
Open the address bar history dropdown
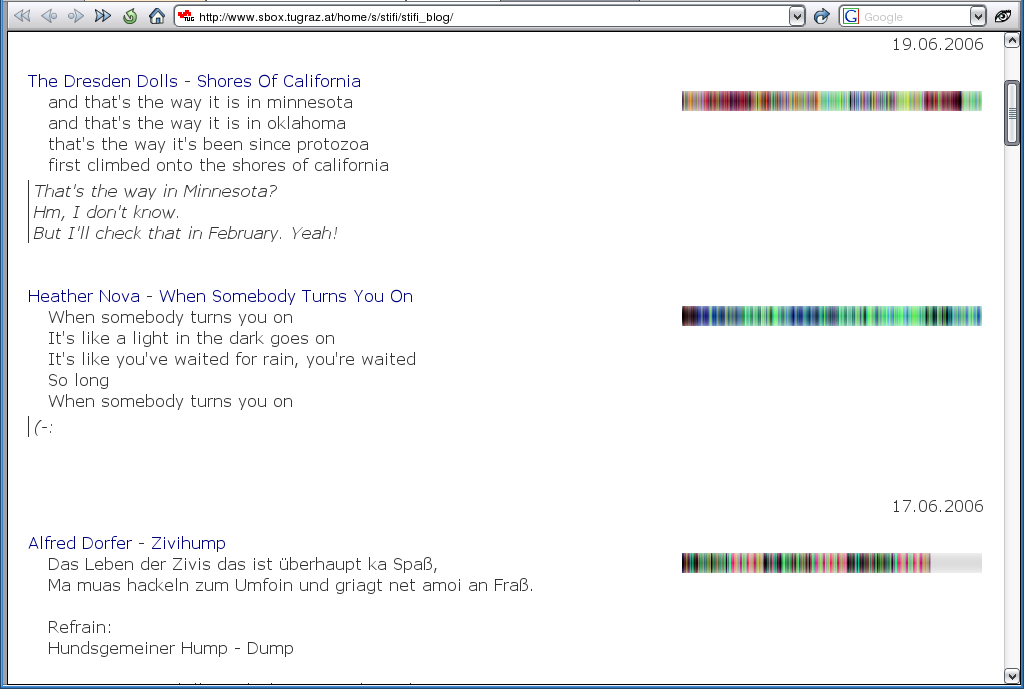797,16
